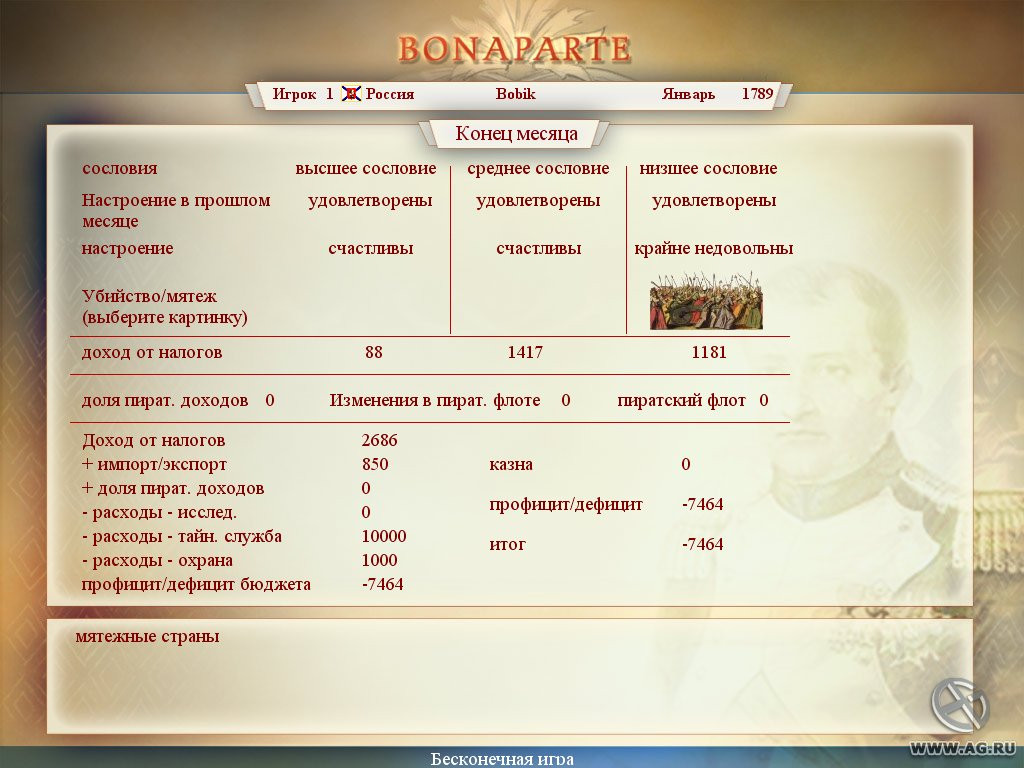Click the 'крайне недовольны' mood text
The image size is (1024, 768).
coord(714,249)
